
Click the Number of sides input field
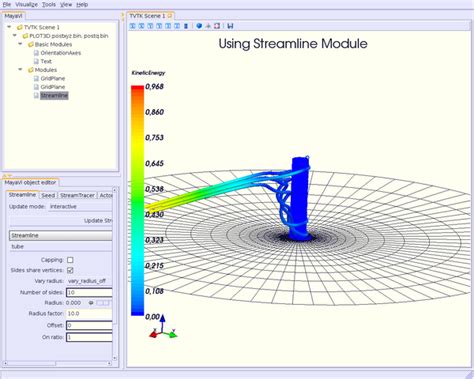pos(89,293)
